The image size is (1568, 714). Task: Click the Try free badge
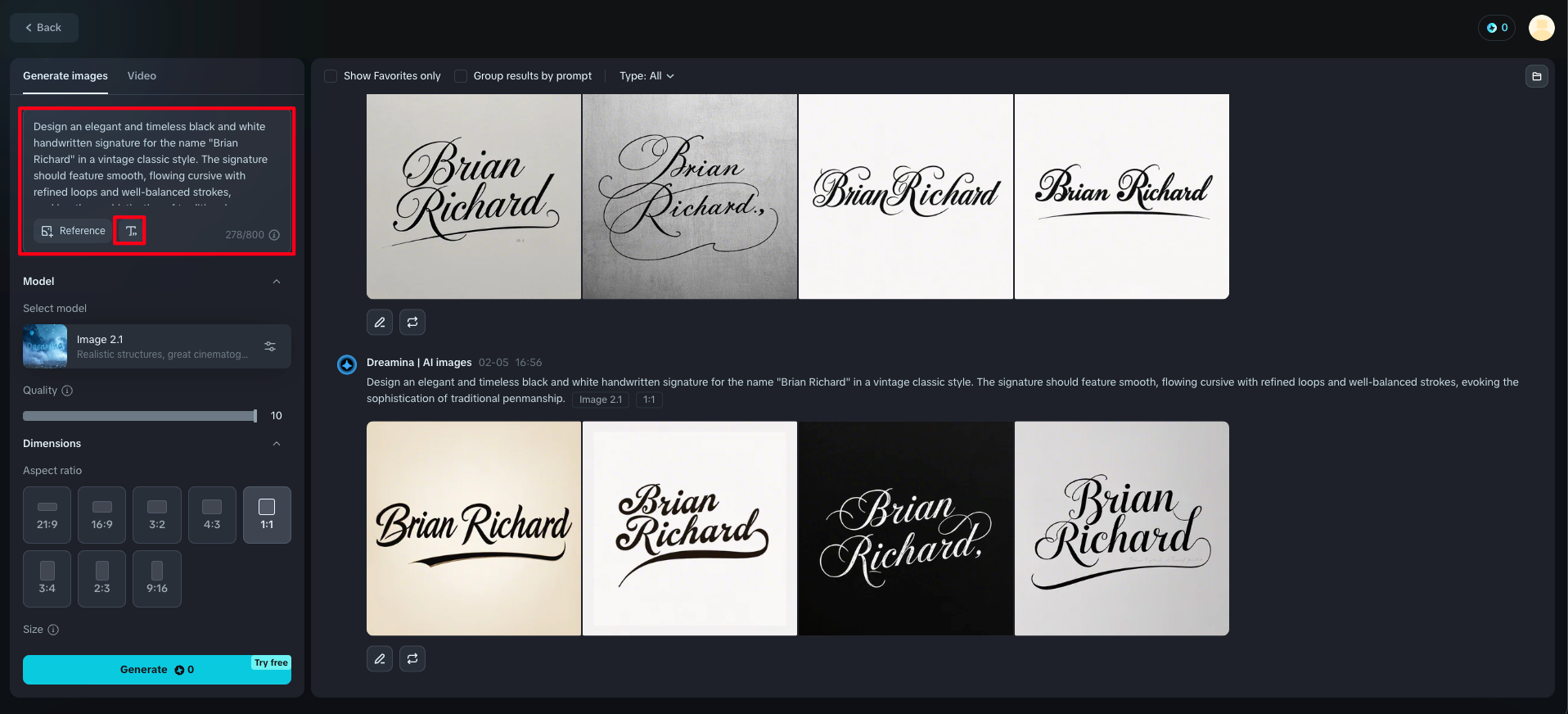(271, 663)
